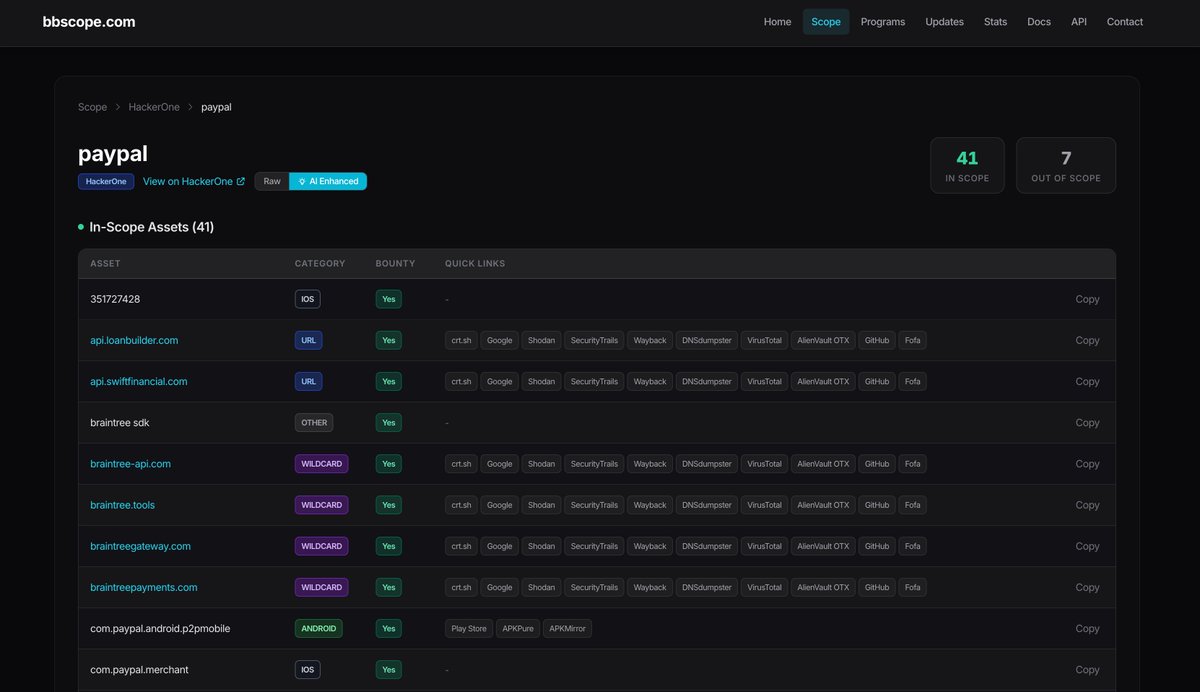Viewport: 1200px width, 692px height.
Task: Open Fofa for api.loanbuilder.com
Action: point(913,340)
